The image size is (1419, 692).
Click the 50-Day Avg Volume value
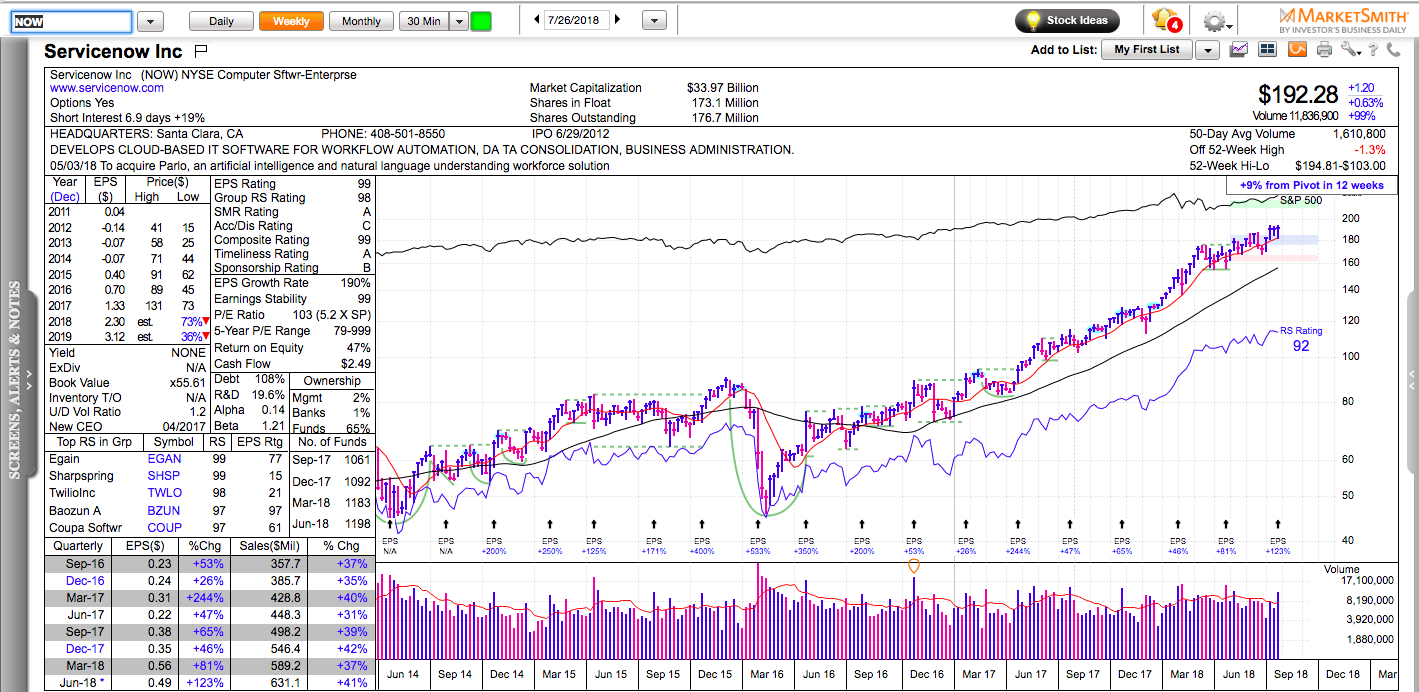coord(1359,134)
